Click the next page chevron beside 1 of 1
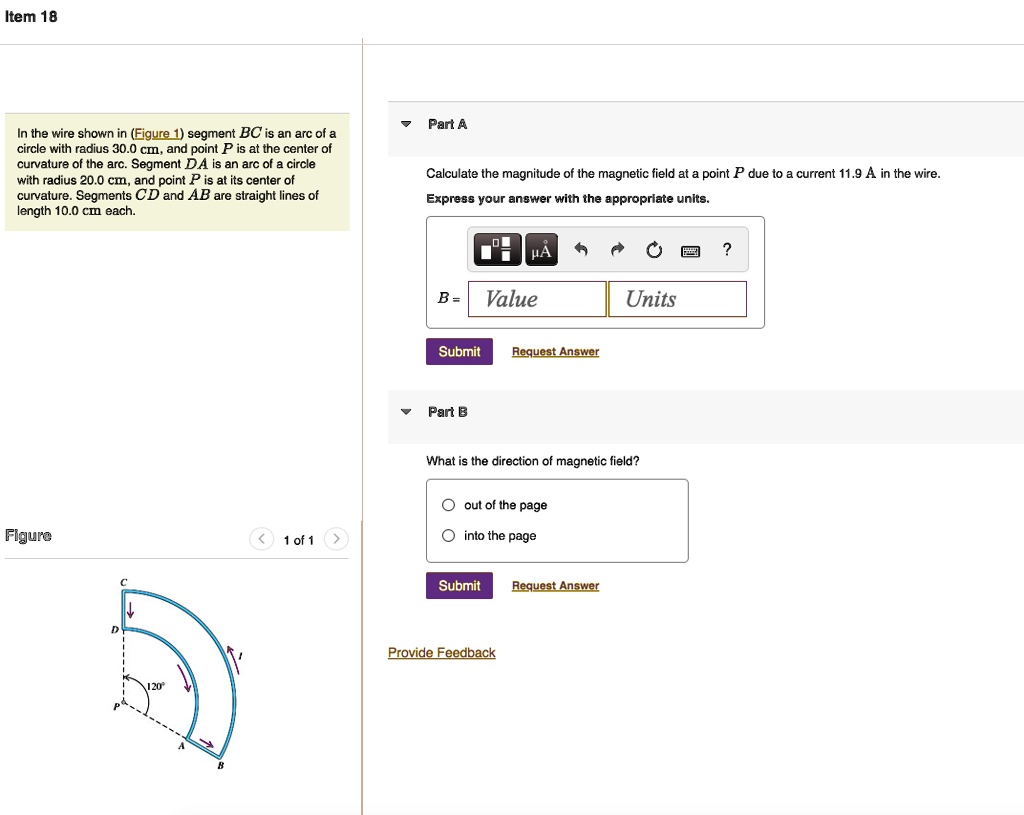This screenshot has width=1024, height=815. pyautogui.click(x=336, y=538)
